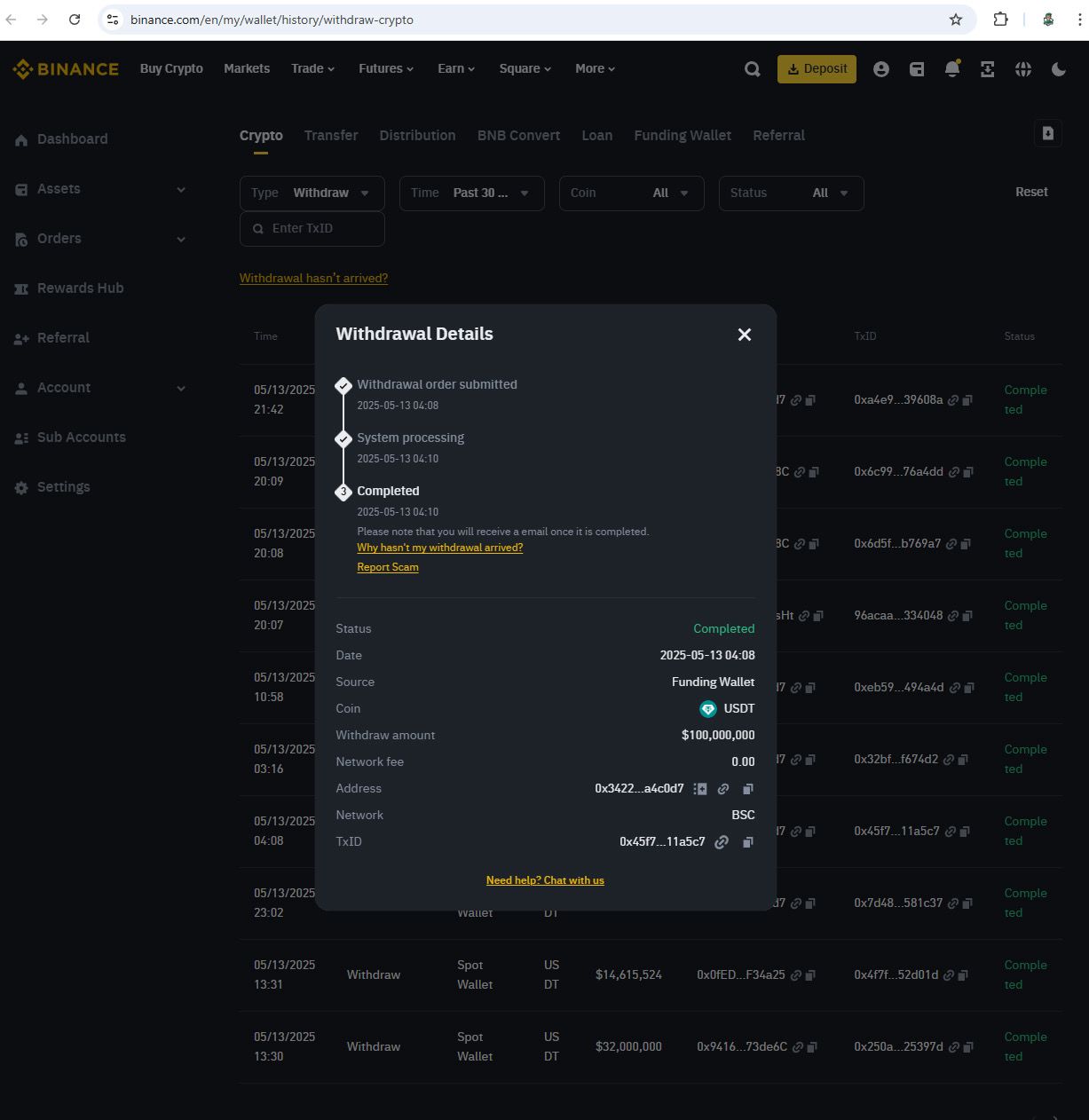This screenshot has width=1089, height=1120.
Task: Close the Withdrawal Details dialog
Action: [745, 335]
